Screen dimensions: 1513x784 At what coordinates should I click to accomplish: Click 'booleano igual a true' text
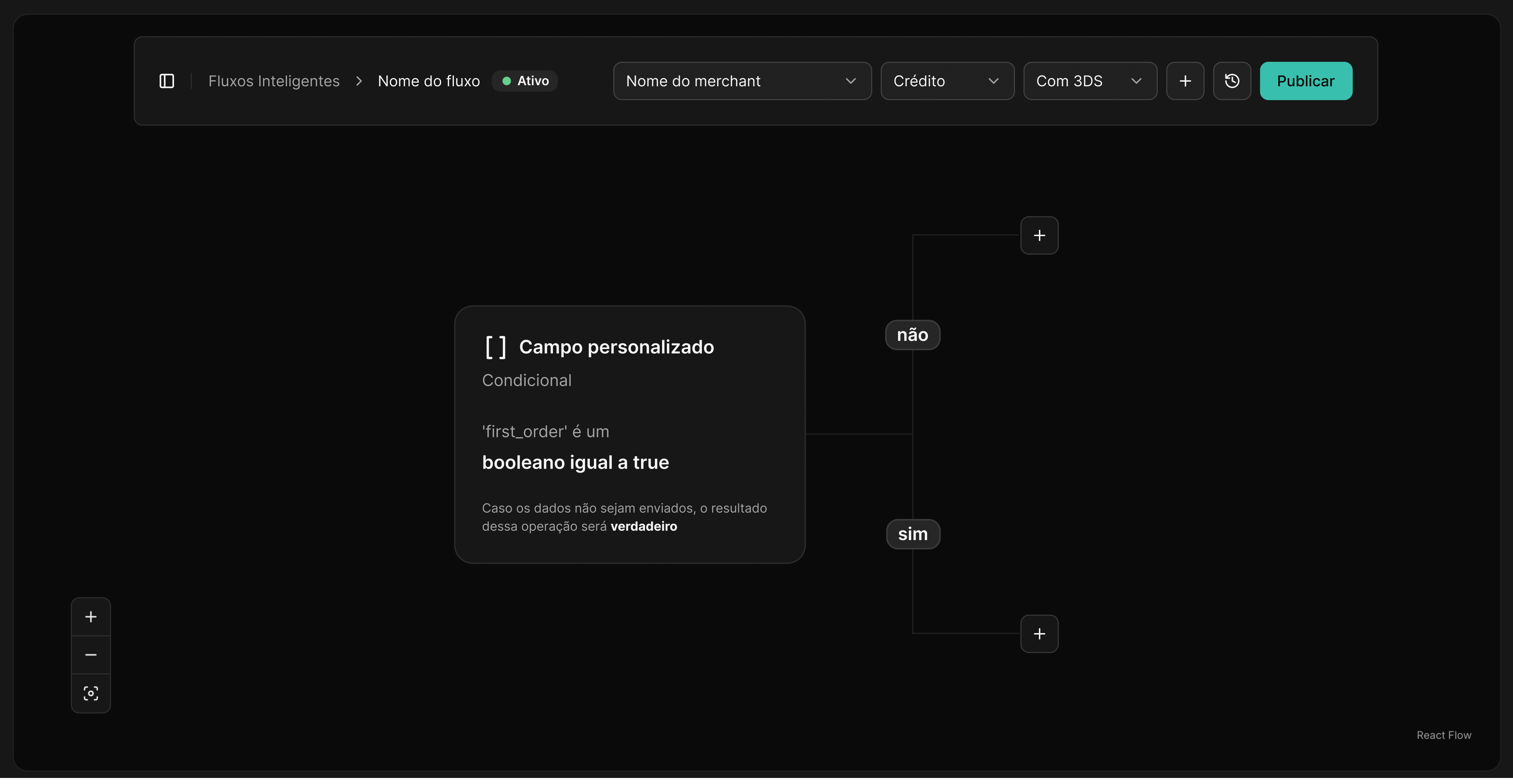tap(576, 463)
